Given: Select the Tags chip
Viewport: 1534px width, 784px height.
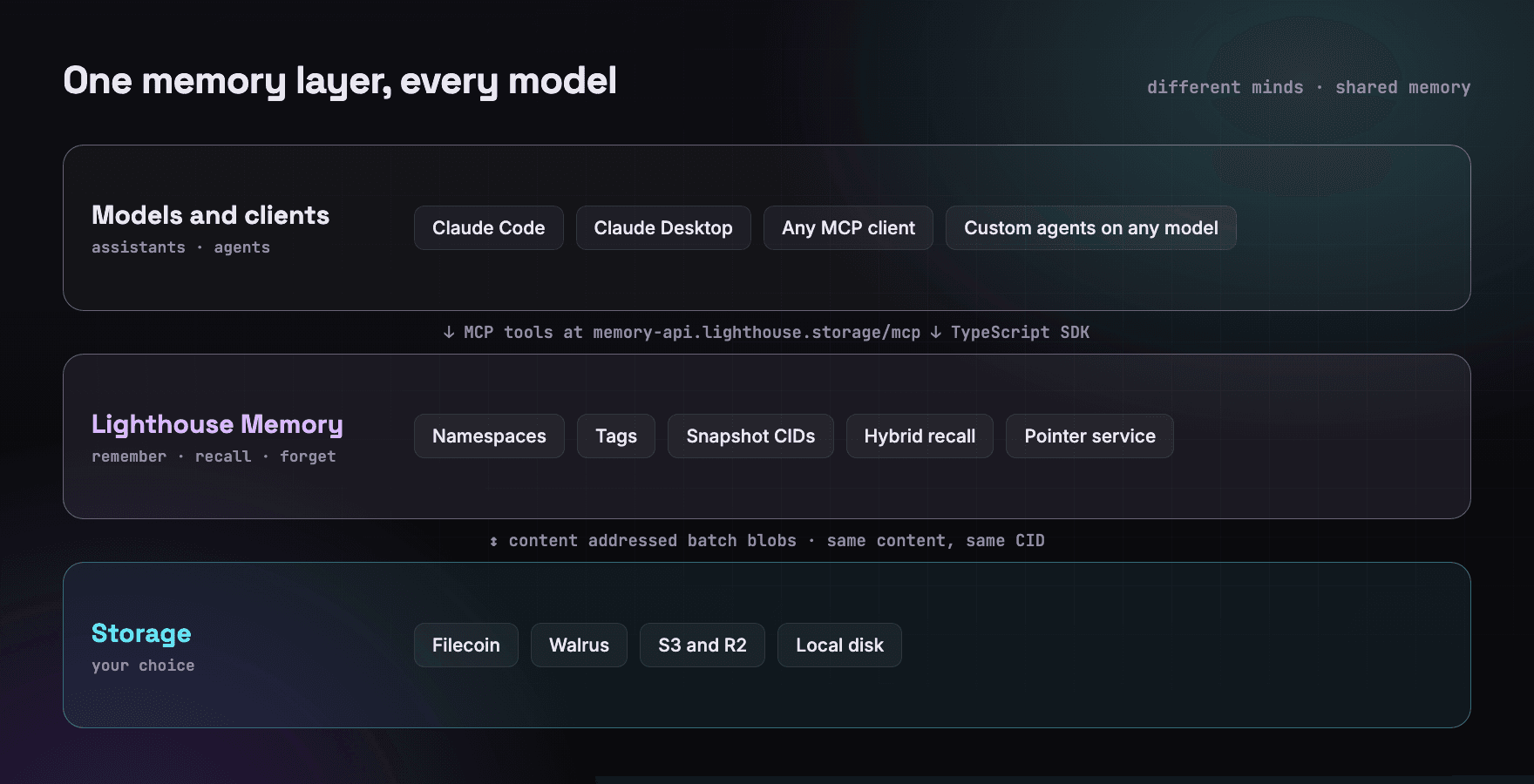Looking at the screenshot, I should (616, 436).
